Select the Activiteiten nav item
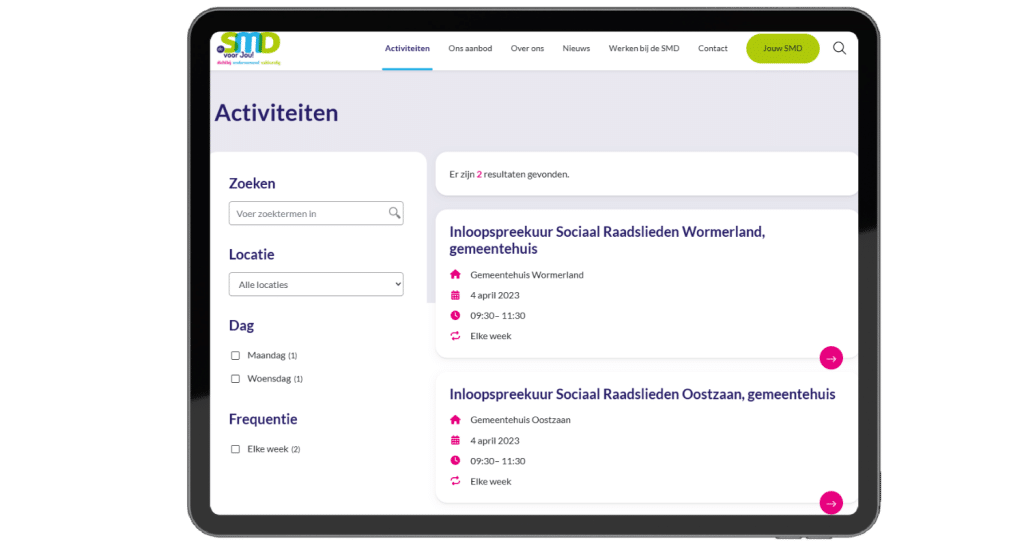Image resolution: width=1024 pixels, height=546 pixels. pyautogui.click(x=407, y=48)
